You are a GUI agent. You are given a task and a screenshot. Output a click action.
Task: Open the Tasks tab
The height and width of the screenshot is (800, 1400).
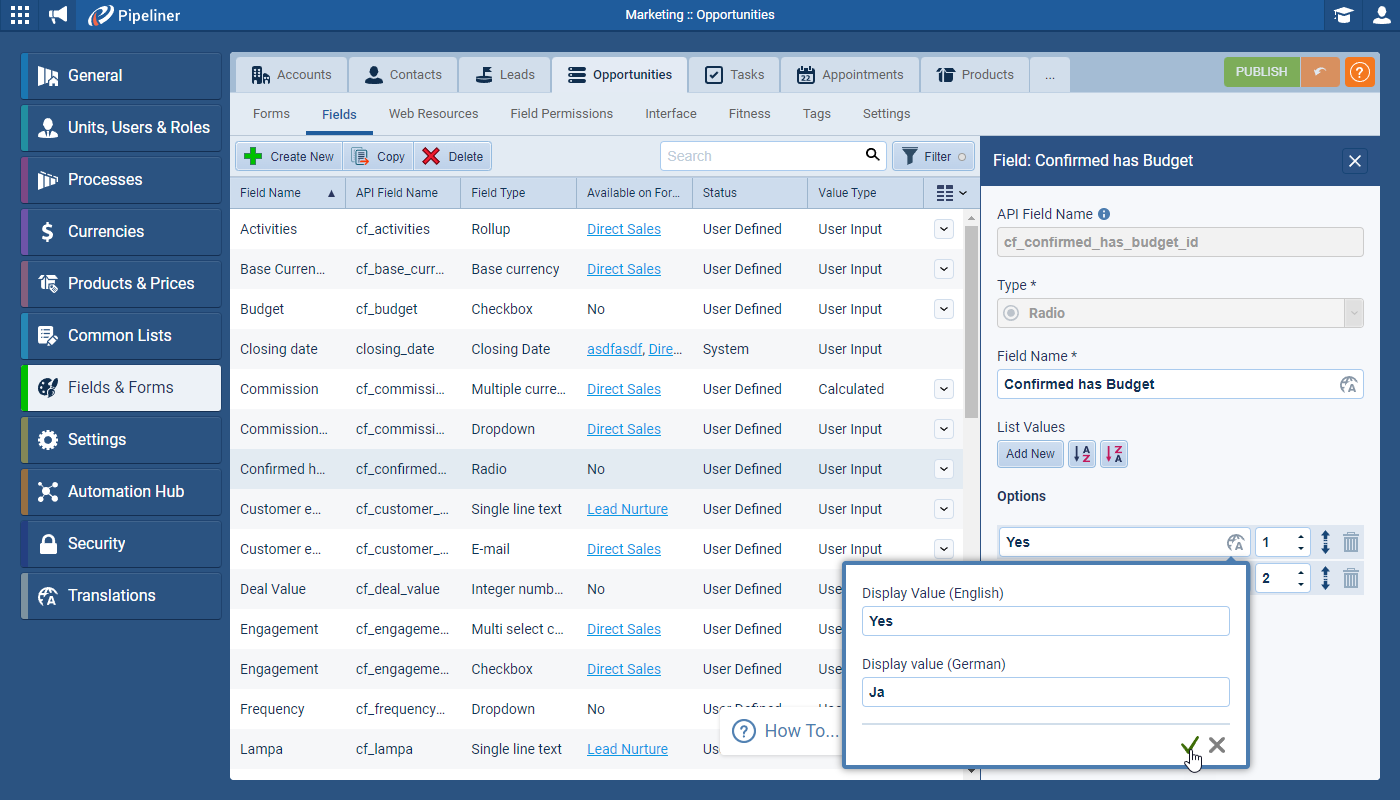pos(733,73)
